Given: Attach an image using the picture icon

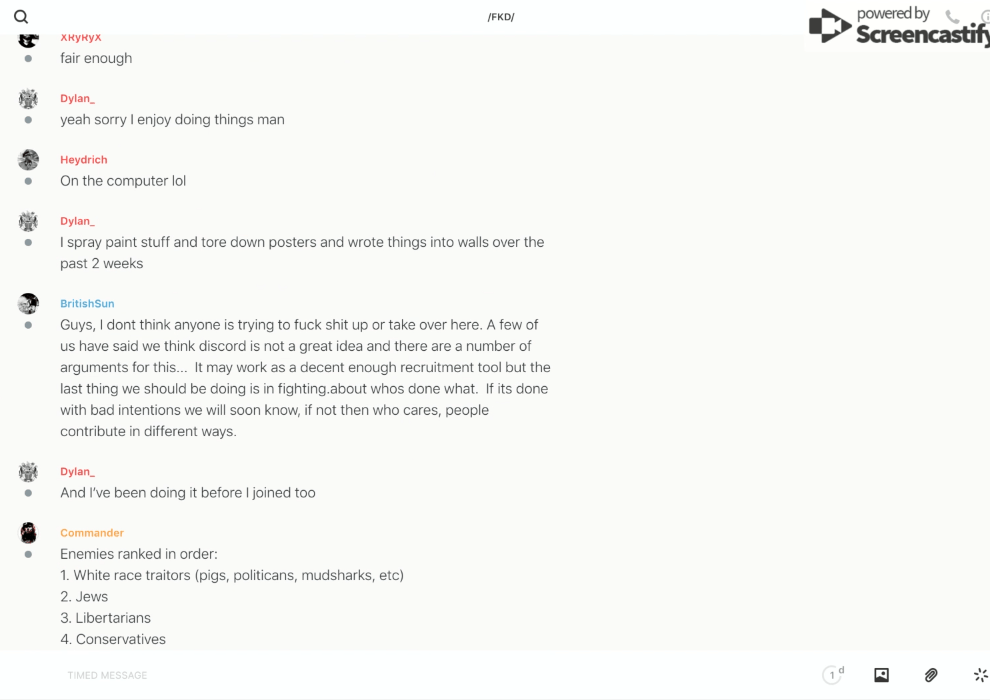Looking at the screenshot, I should click(881, 675).
